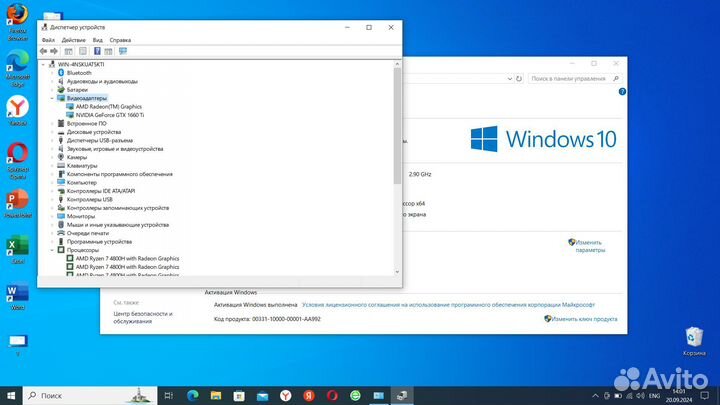Open the Opera browser desktop shortcut
Viewport: 720px width, 405px height.
(x=17, y=154)
